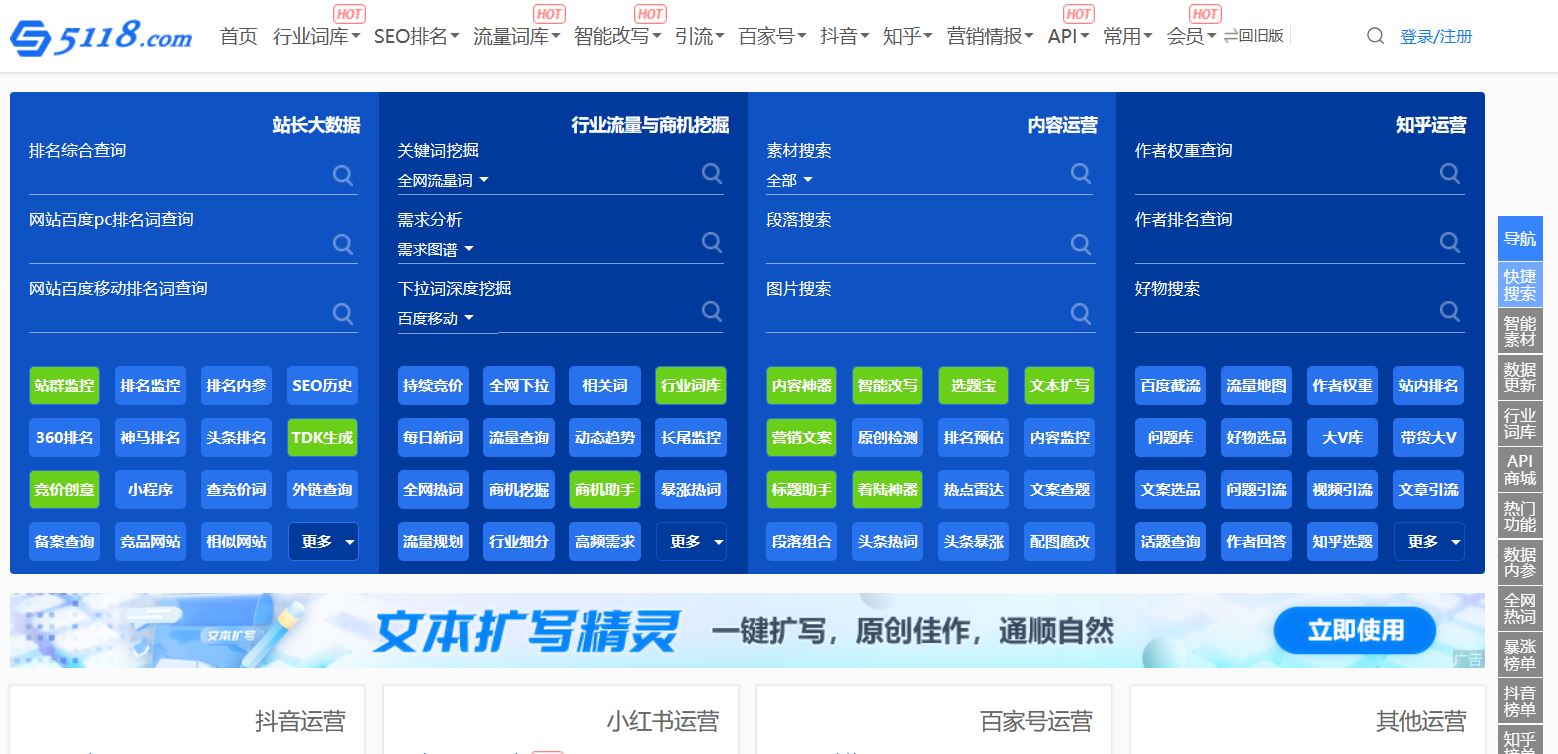1558x754 pixels.
Task: Open the 百度移动 dropdown
Action: click(x=435, y=318)
